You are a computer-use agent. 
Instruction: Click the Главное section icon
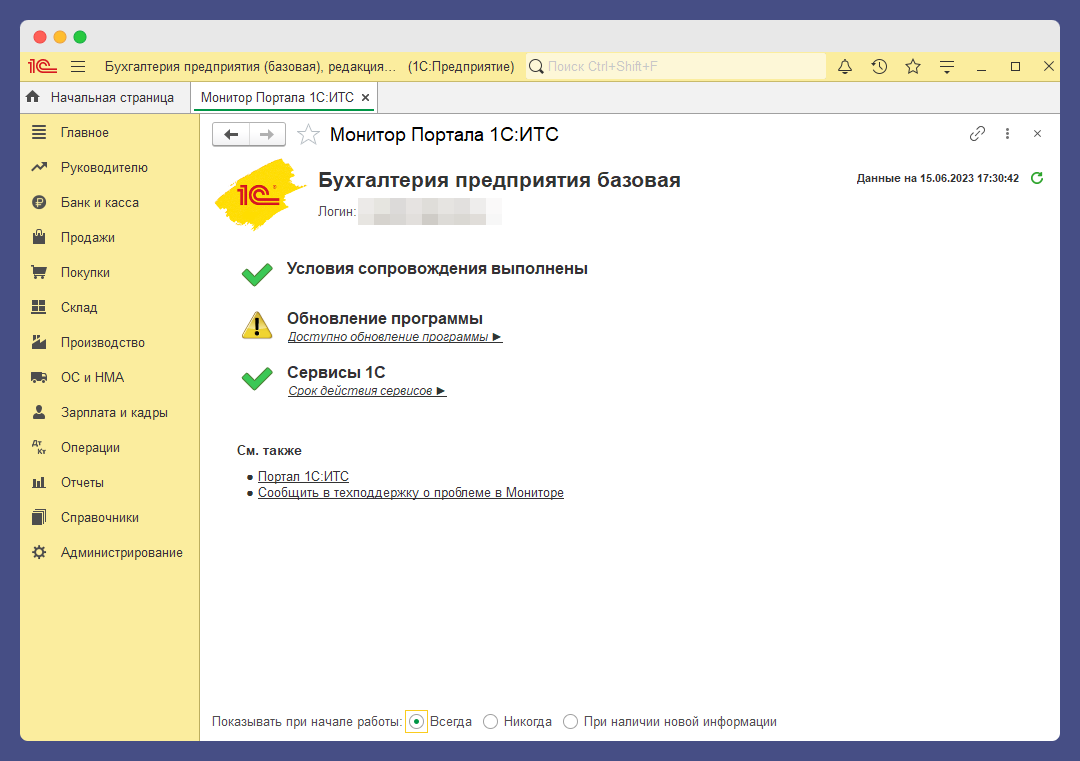39,132
